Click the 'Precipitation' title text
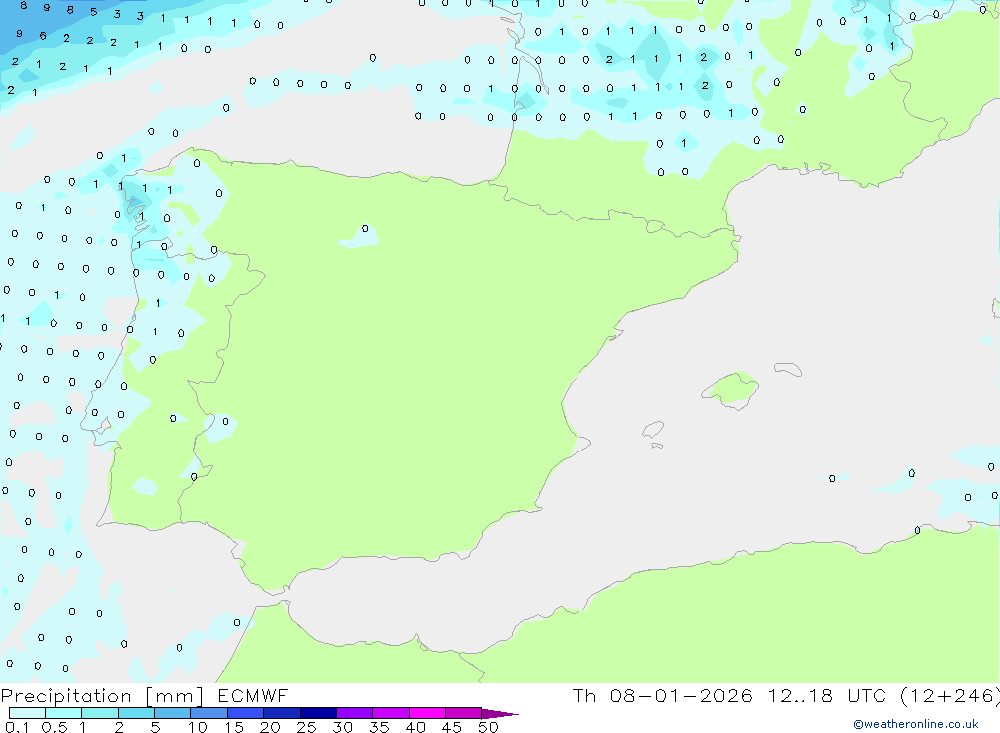The image size is (1000, 733). (x=66, y=696)
